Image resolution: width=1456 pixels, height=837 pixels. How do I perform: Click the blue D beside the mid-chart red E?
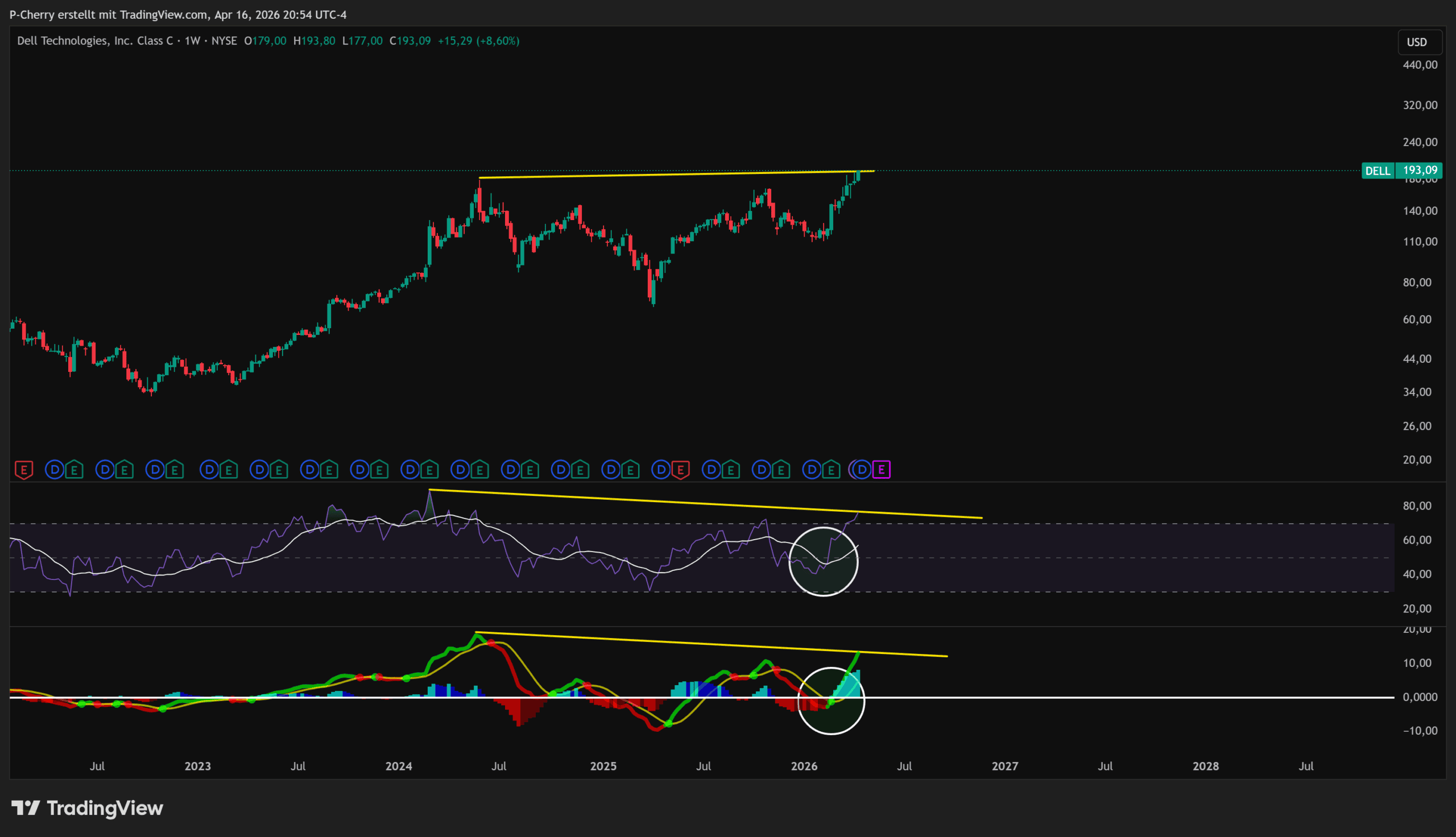click(x=661, y=470)
